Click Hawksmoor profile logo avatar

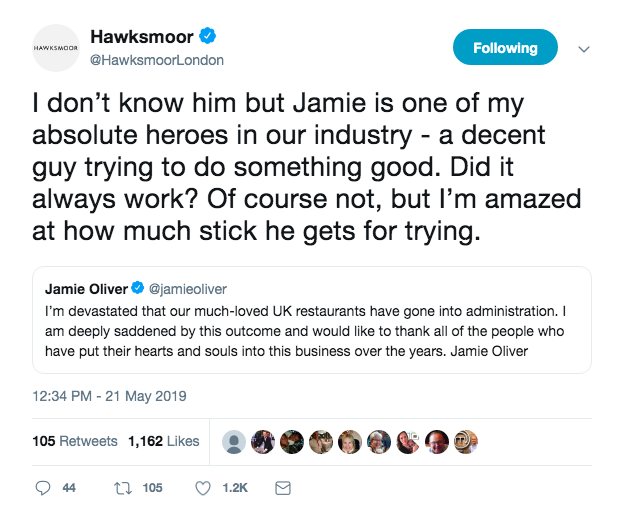point(56,47)
